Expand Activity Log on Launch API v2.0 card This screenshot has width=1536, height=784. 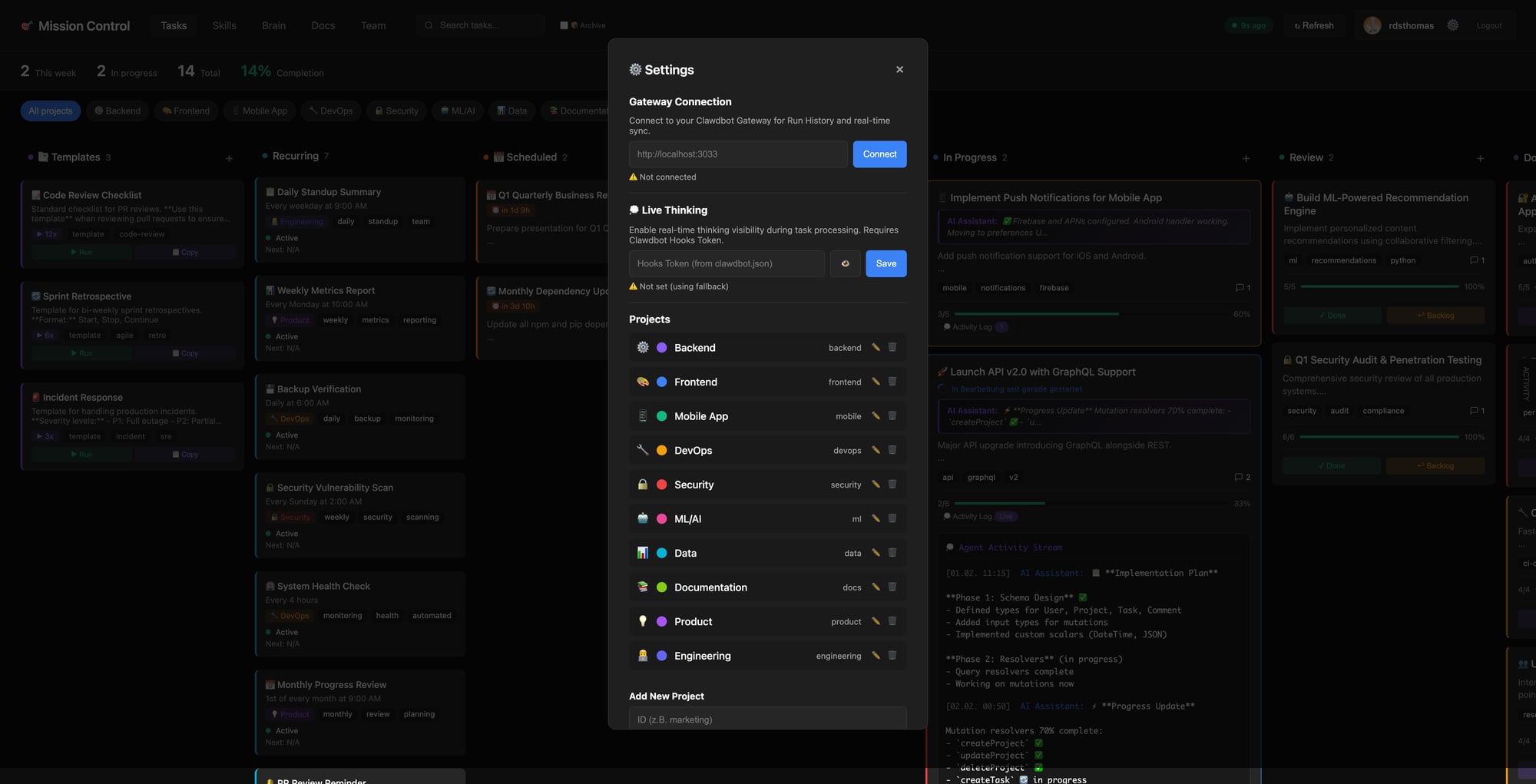[x=979, y=517]
